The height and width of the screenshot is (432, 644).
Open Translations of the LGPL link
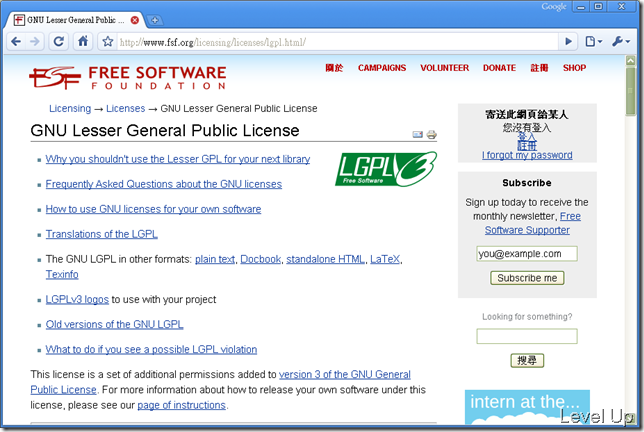click(x=101, y=234)
